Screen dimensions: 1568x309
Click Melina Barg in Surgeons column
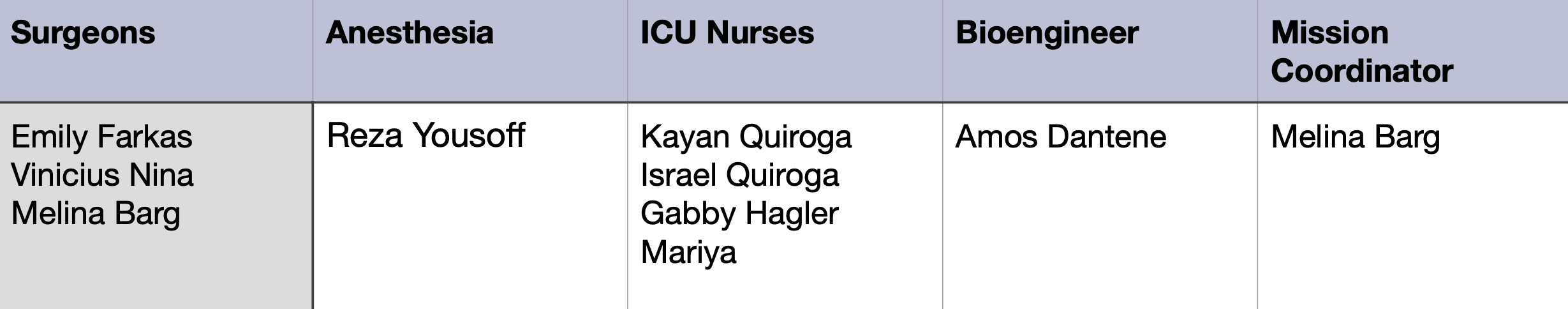click(x=96, y=213)
